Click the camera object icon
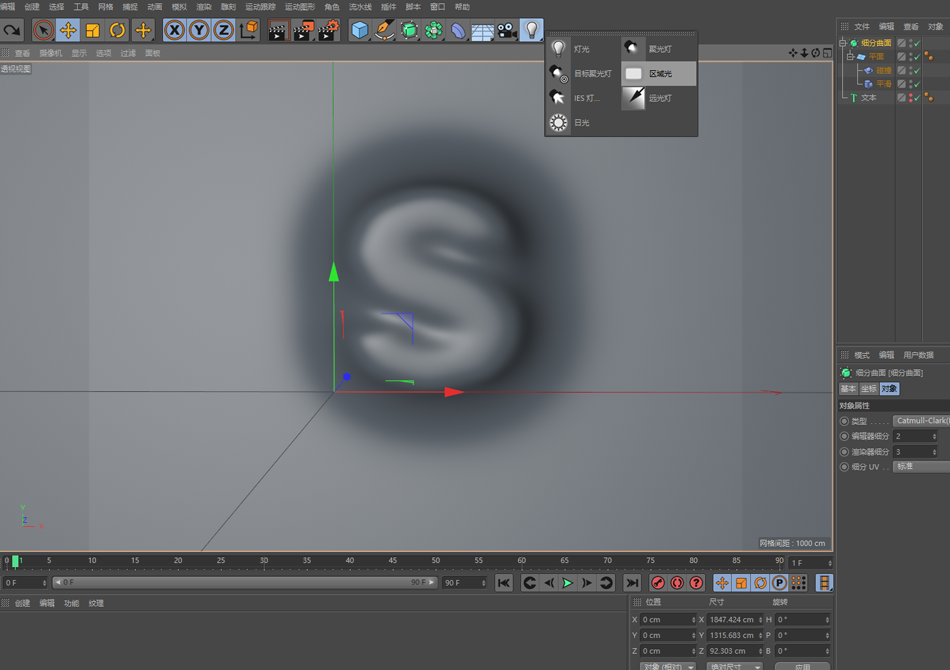This screenshot has height=670, width=950. (x=507, y=30)
